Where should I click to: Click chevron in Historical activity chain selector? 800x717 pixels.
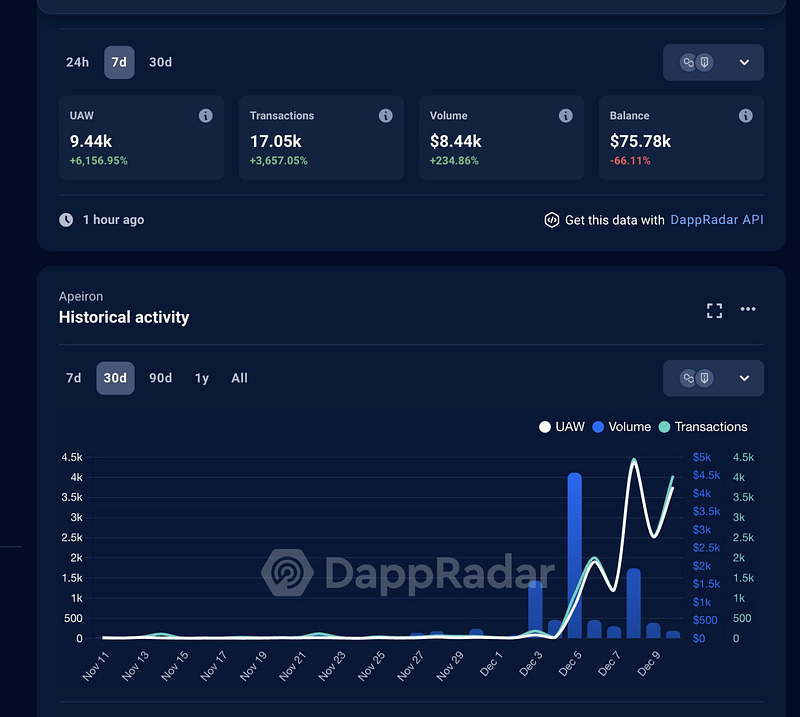[x=744, y=378]
